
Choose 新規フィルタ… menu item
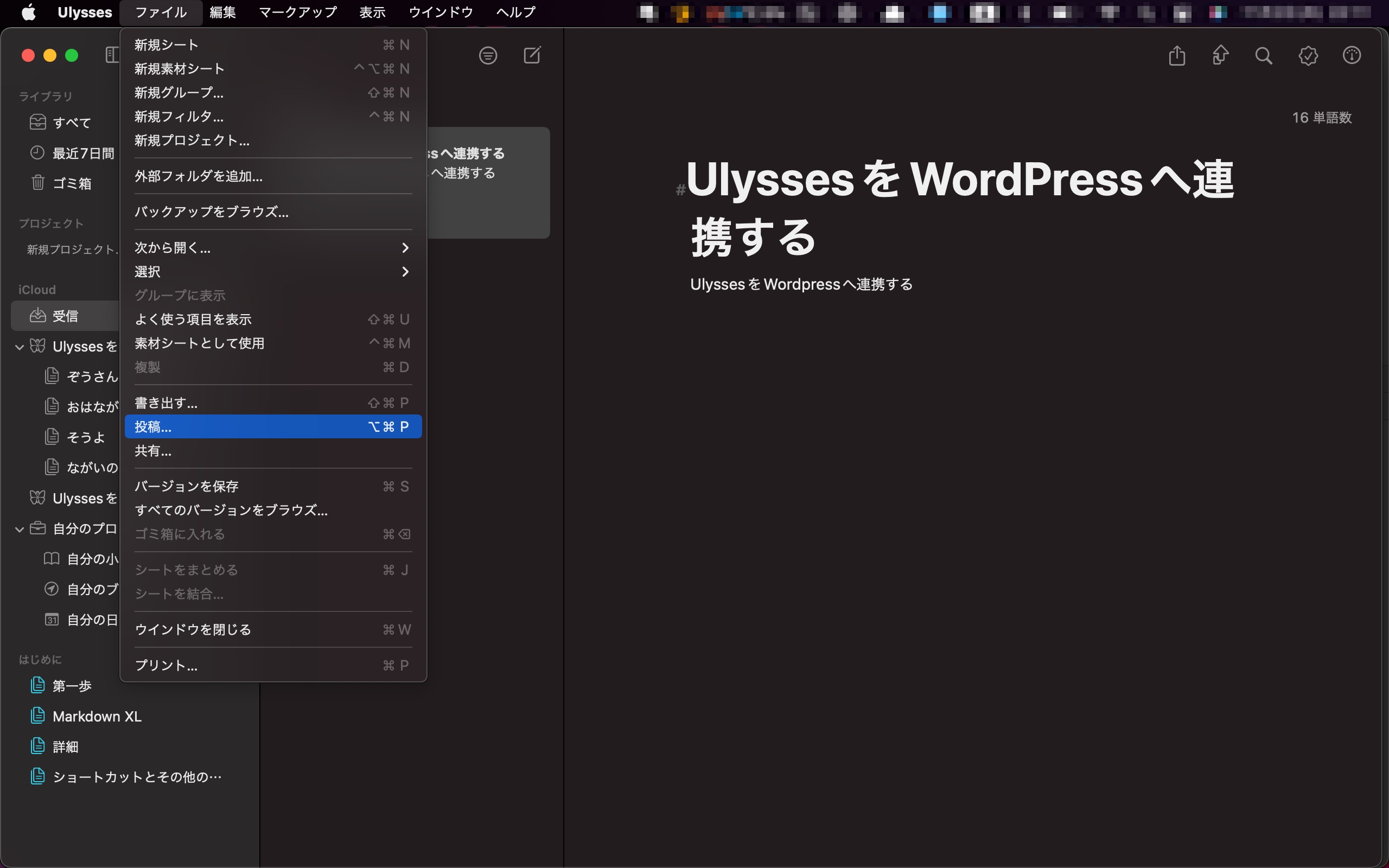pos(273,117)
